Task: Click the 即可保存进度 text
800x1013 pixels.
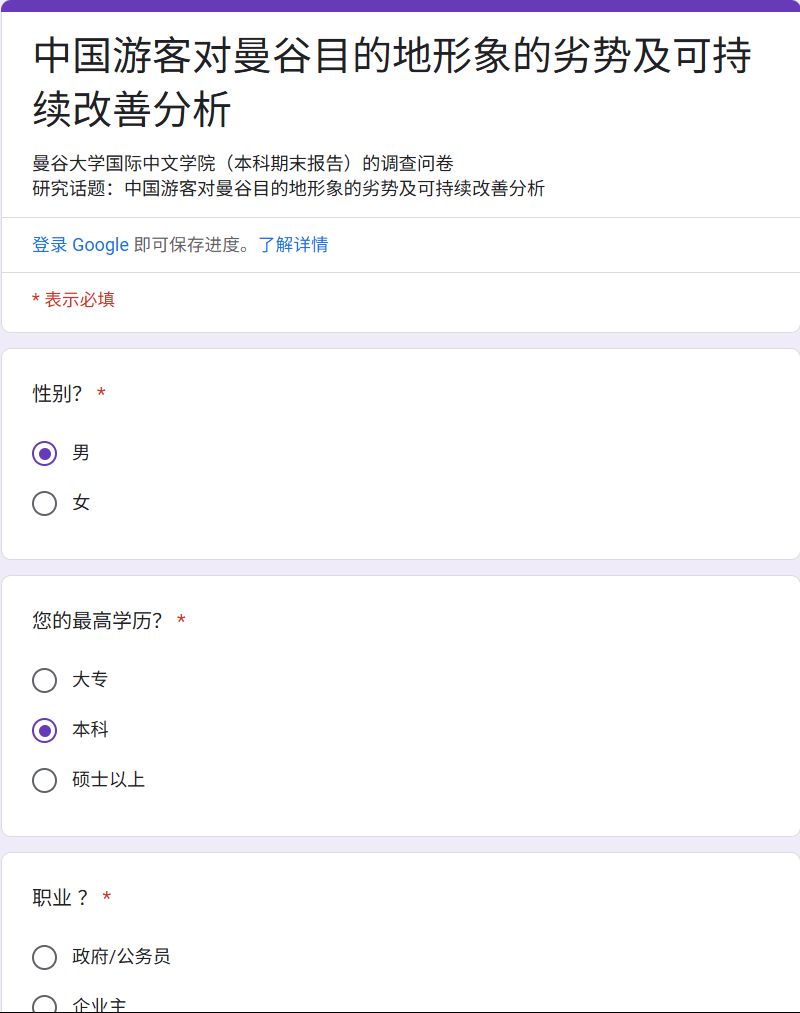Action: pyautogui.click(x=193, y=245)
